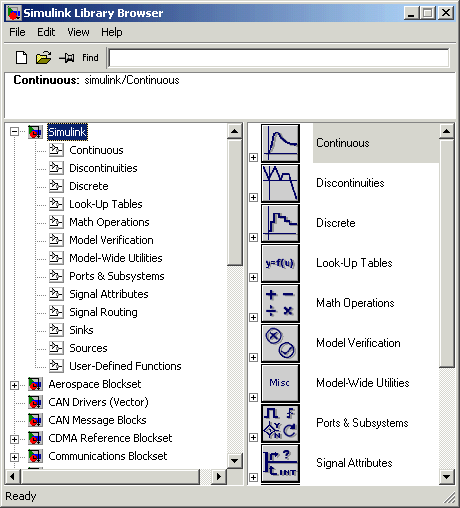Expand the Continuous library in right pane
Viewport: 460px width, 508px height.
[253, 157]
